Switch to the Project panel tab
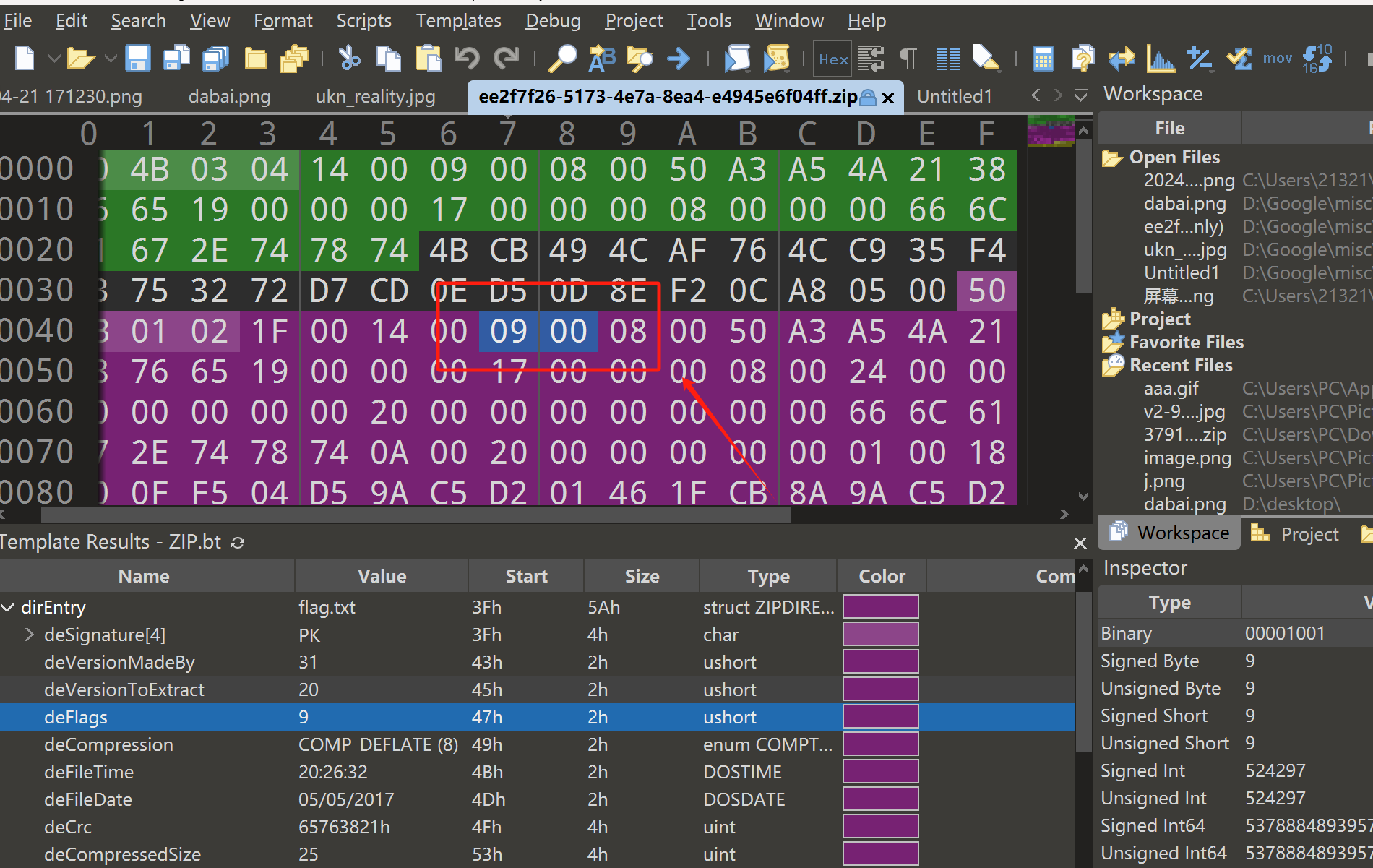1373x868 pixels. (x=1309, y=533)
